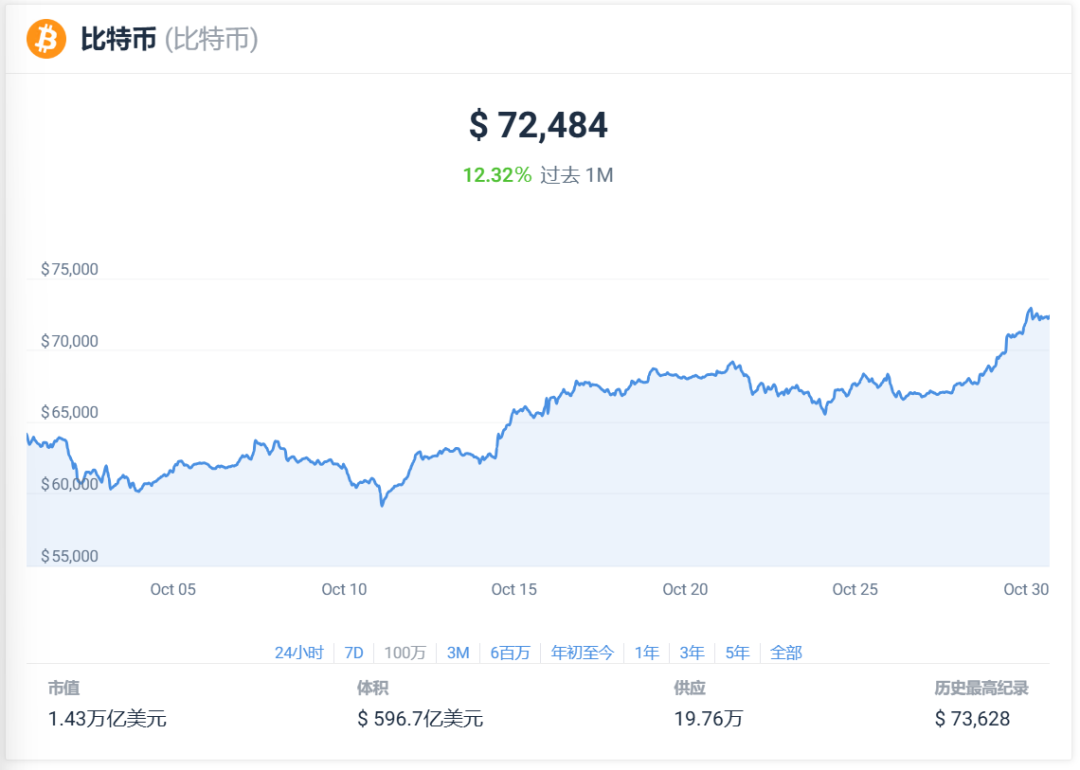Select the 100万 range tab

[405, 652]
